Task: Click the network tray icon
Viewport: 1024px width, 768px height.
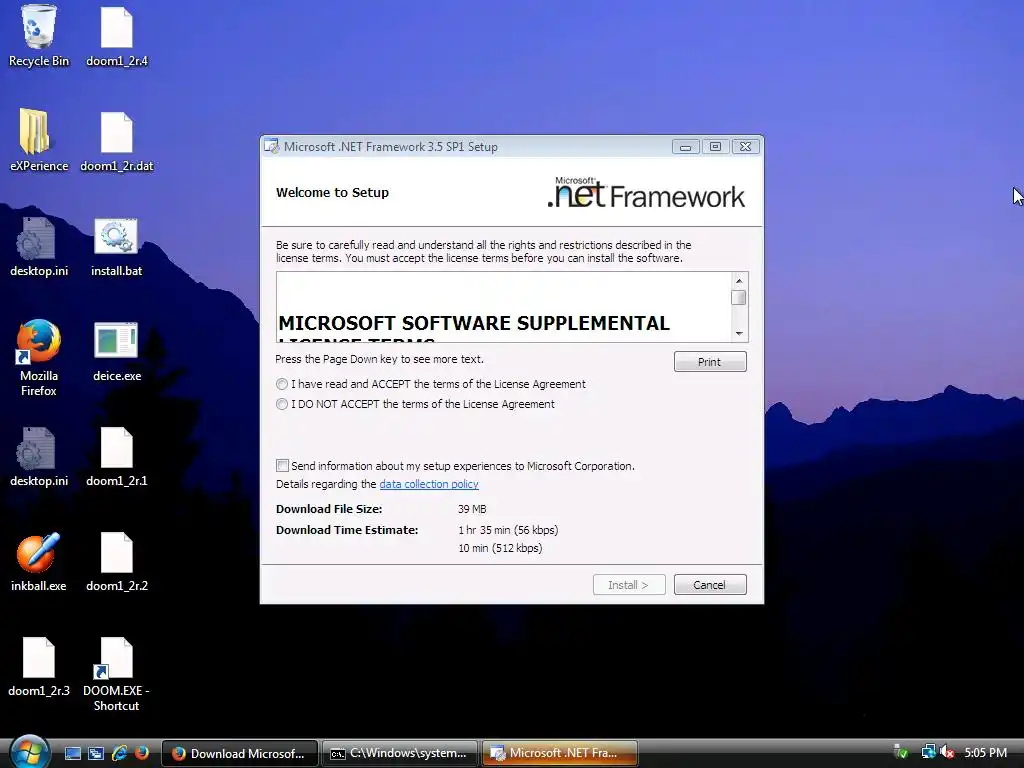Action: [928, 752]
